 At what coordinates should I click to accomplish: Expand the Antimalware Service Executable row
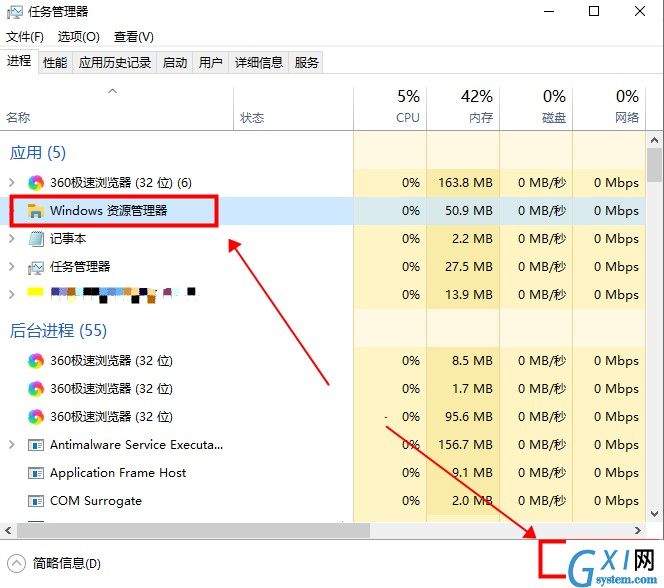point(12,444)
